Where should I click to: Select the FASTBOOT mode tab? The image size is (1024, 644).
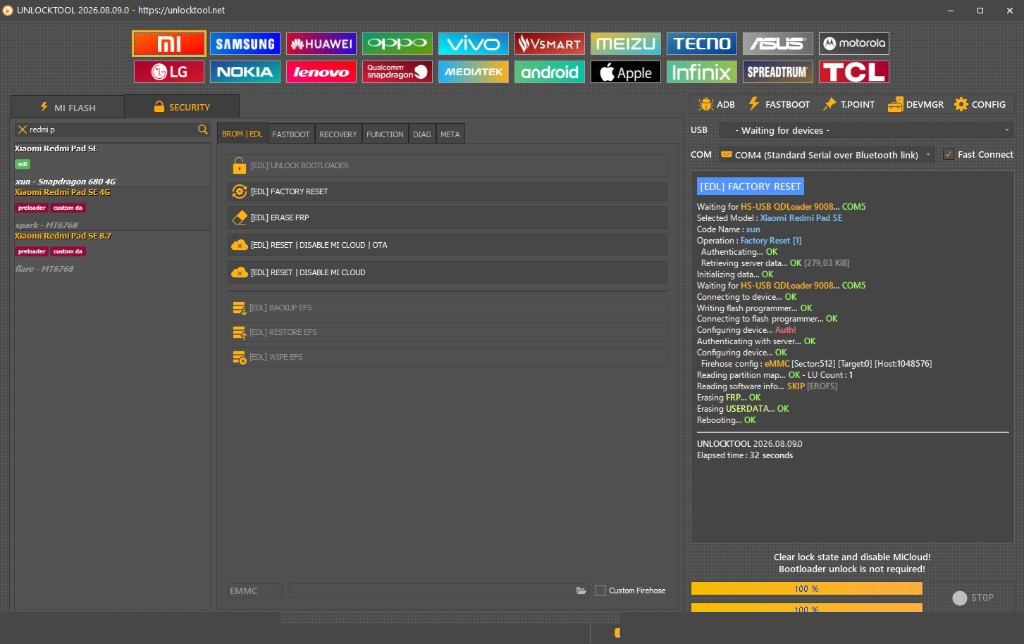[291, 134]
